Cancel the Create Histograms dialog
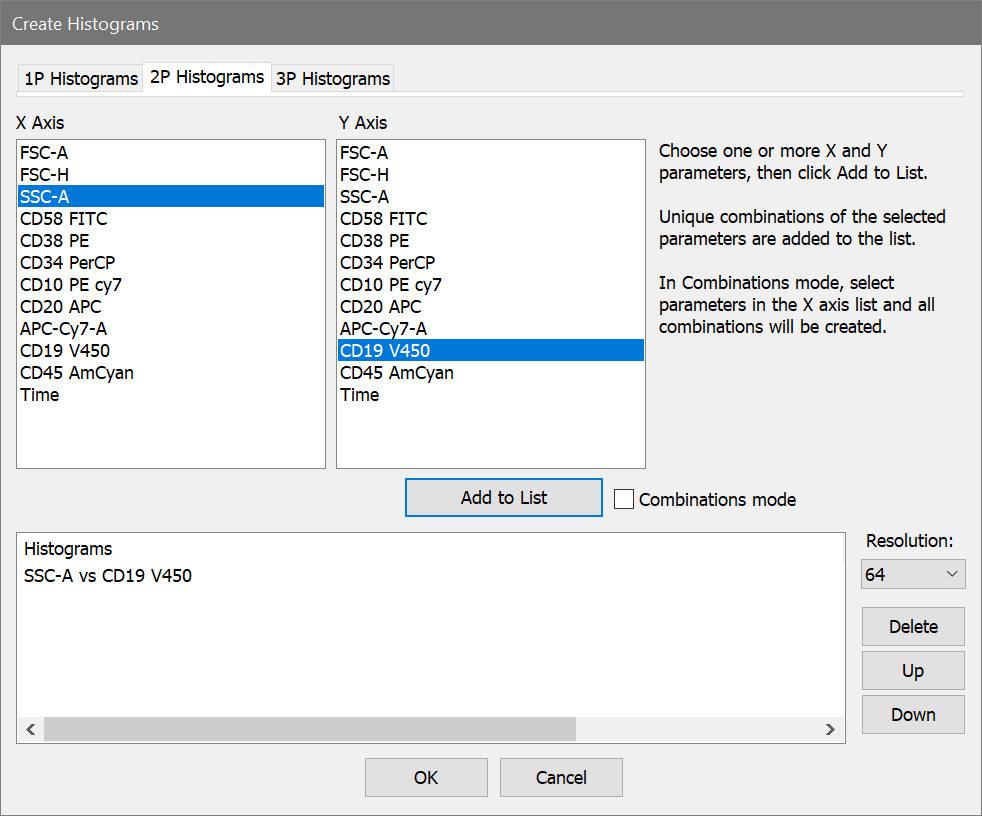The width and height of the screenshot is (982, 816). point(561,777)
